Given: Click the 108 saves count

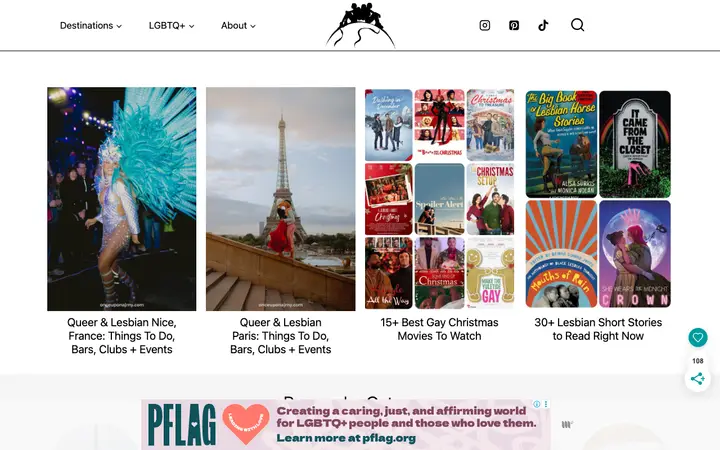Looking at the screenshot, I should coord(698,361).
